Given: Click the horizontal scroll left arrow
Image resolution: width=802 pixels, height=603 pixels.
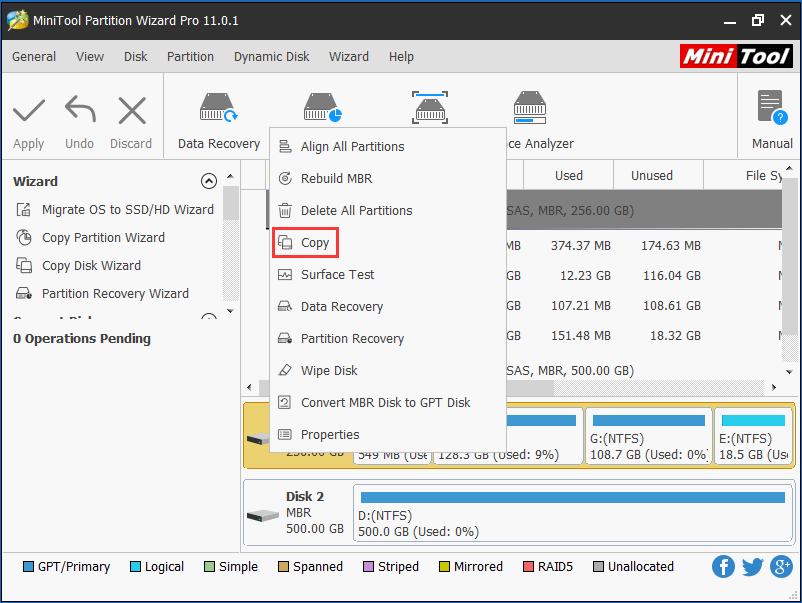Looking at the screenshot, I should pyautogui.click(x=249, y=387).
